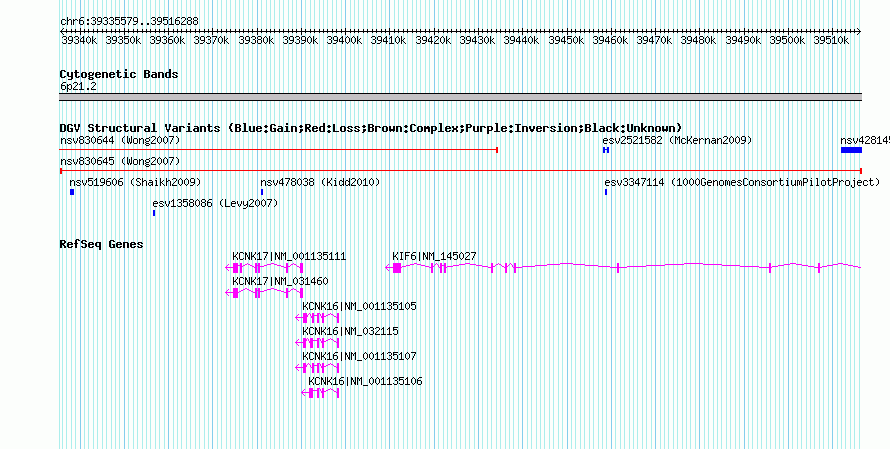The width and height of the screenshot is (890, 449).
Task: Open the KCNK17|NM_001135111 gene label
Action: click(289, 257)
